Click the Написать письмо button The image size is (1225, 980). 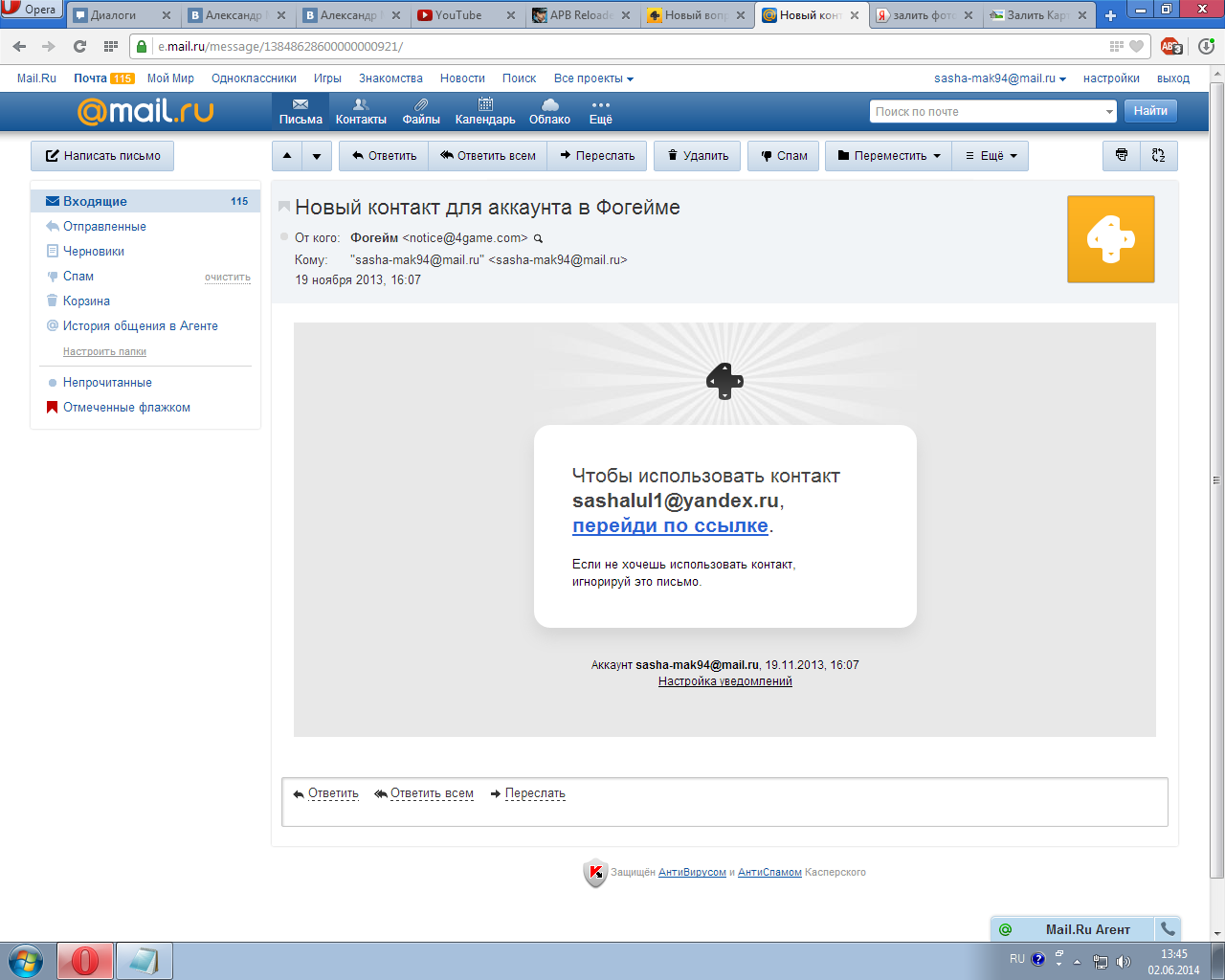(102, 156)
